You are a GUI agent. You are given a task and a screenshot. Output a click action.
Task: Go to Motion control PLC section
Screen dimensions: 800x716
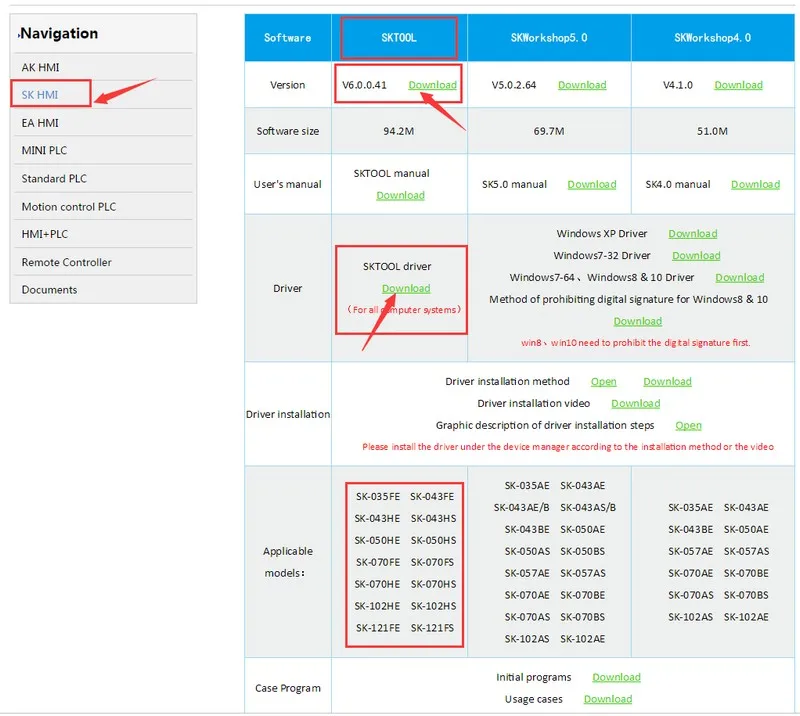pyautogui.click(x=68, y=207)
